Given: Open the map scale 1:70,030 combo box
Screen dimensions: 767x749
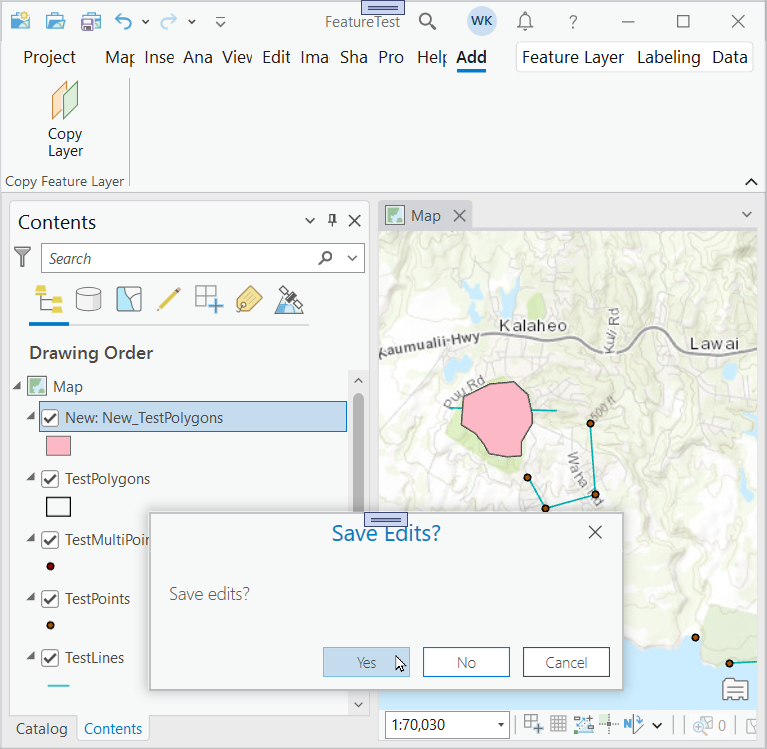Looking at the screenshot, I should pos(447,725).
